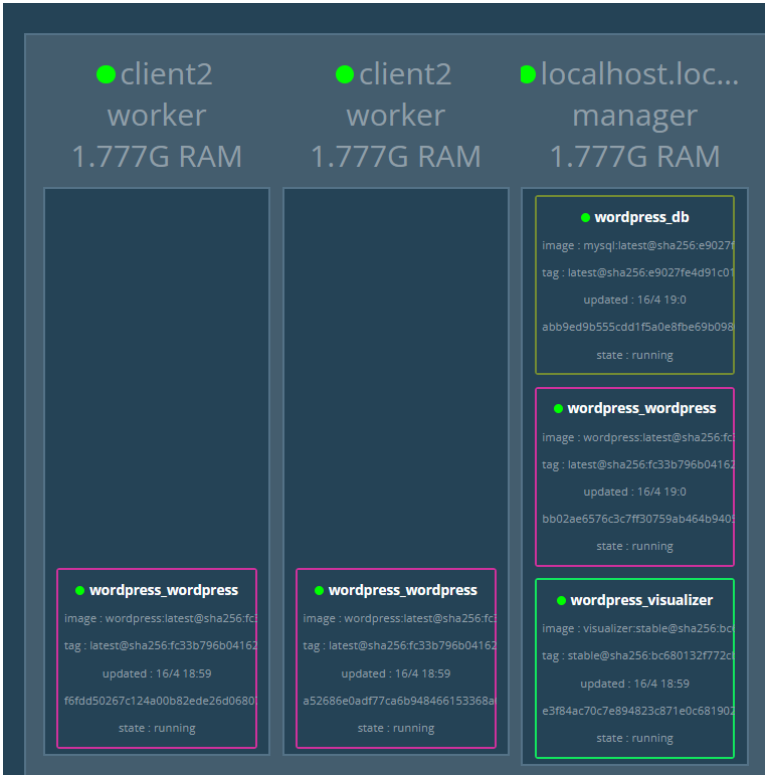Click the green status dot beside localhost.loc...
767x776 pixels.
pos(528,75)
